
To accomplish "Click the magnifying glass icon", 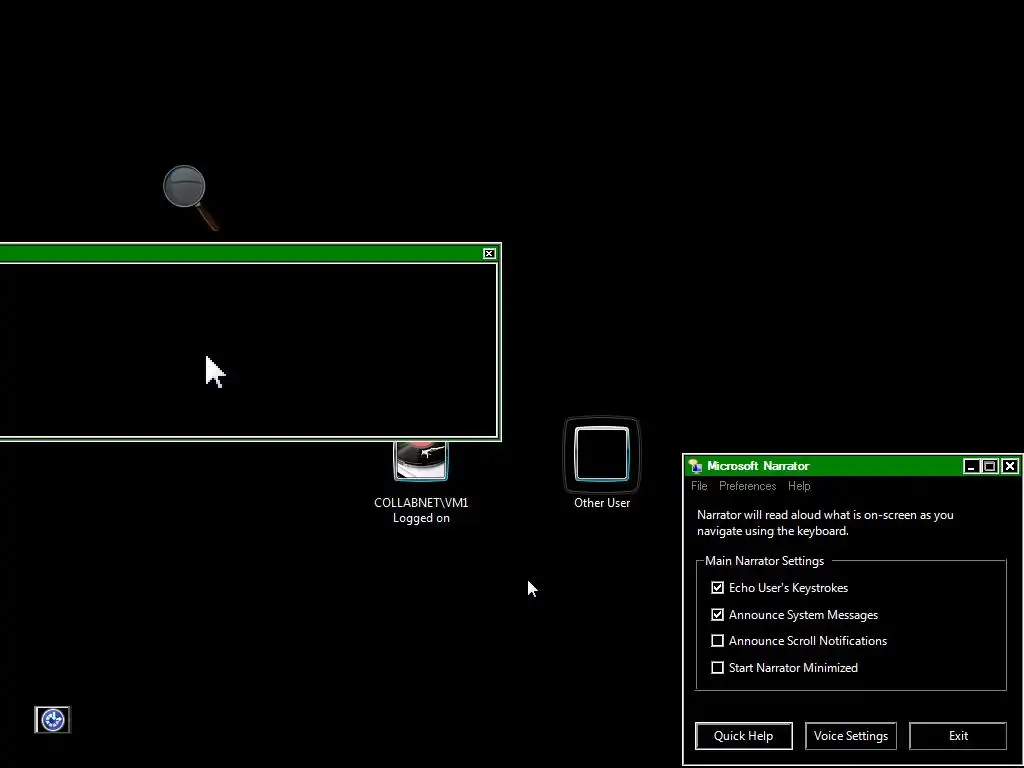I will pos(190,197).
